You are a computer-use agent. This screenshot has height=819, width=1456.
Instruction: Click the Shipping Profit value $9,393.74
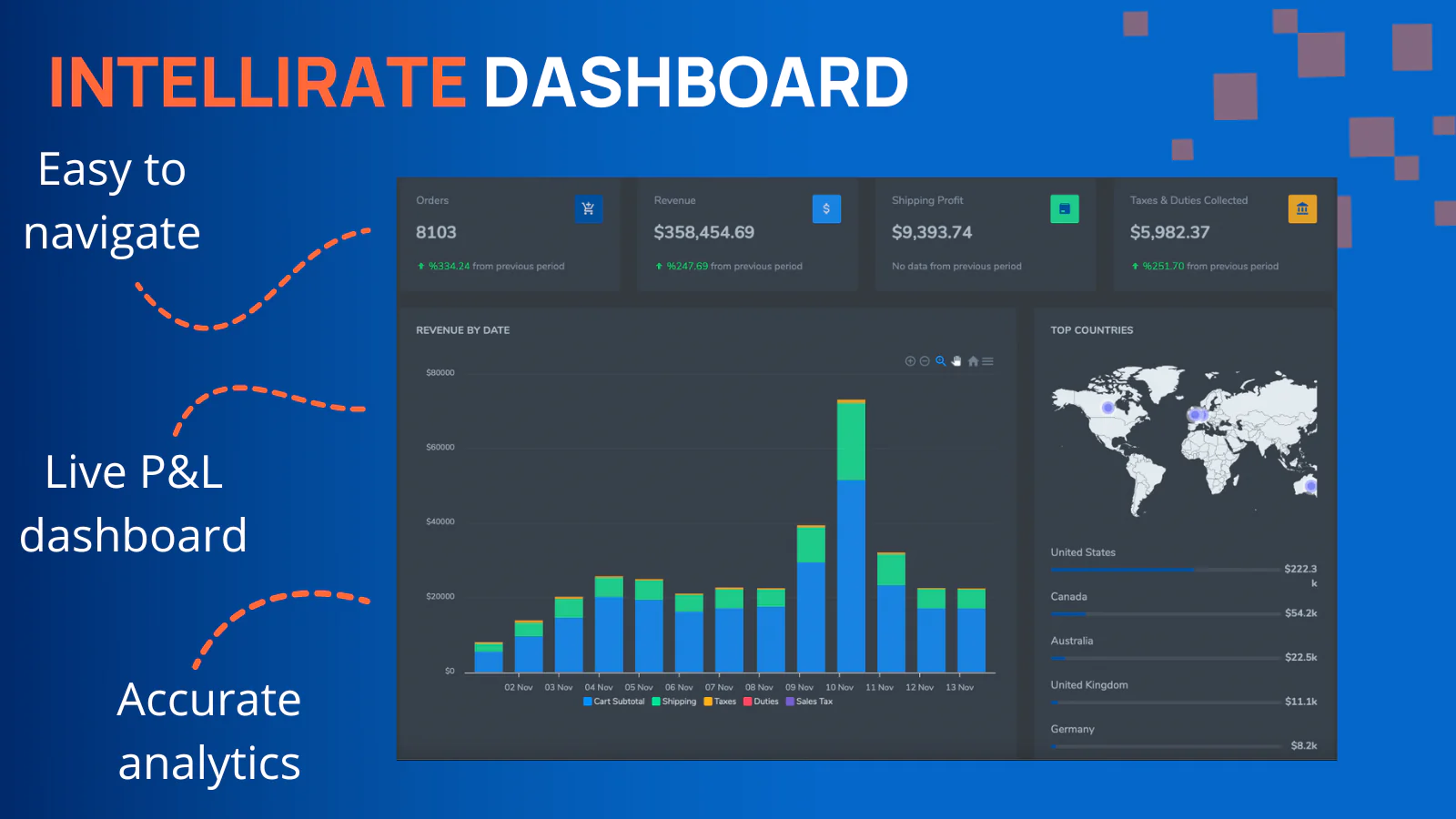tap(932, 232)
